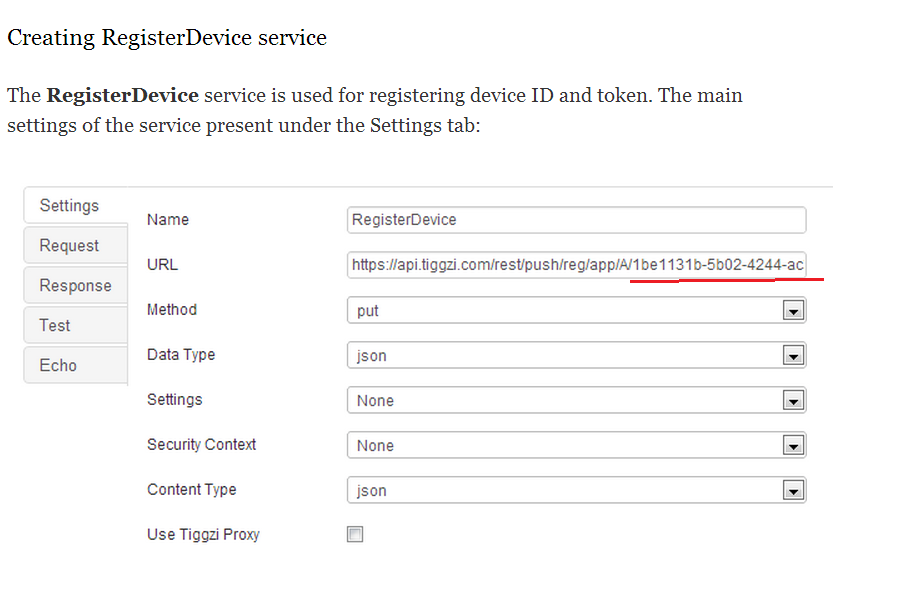
Task: Click the Method dropdown arrow button
Action: pyautogui.click(x=793, y=311)
